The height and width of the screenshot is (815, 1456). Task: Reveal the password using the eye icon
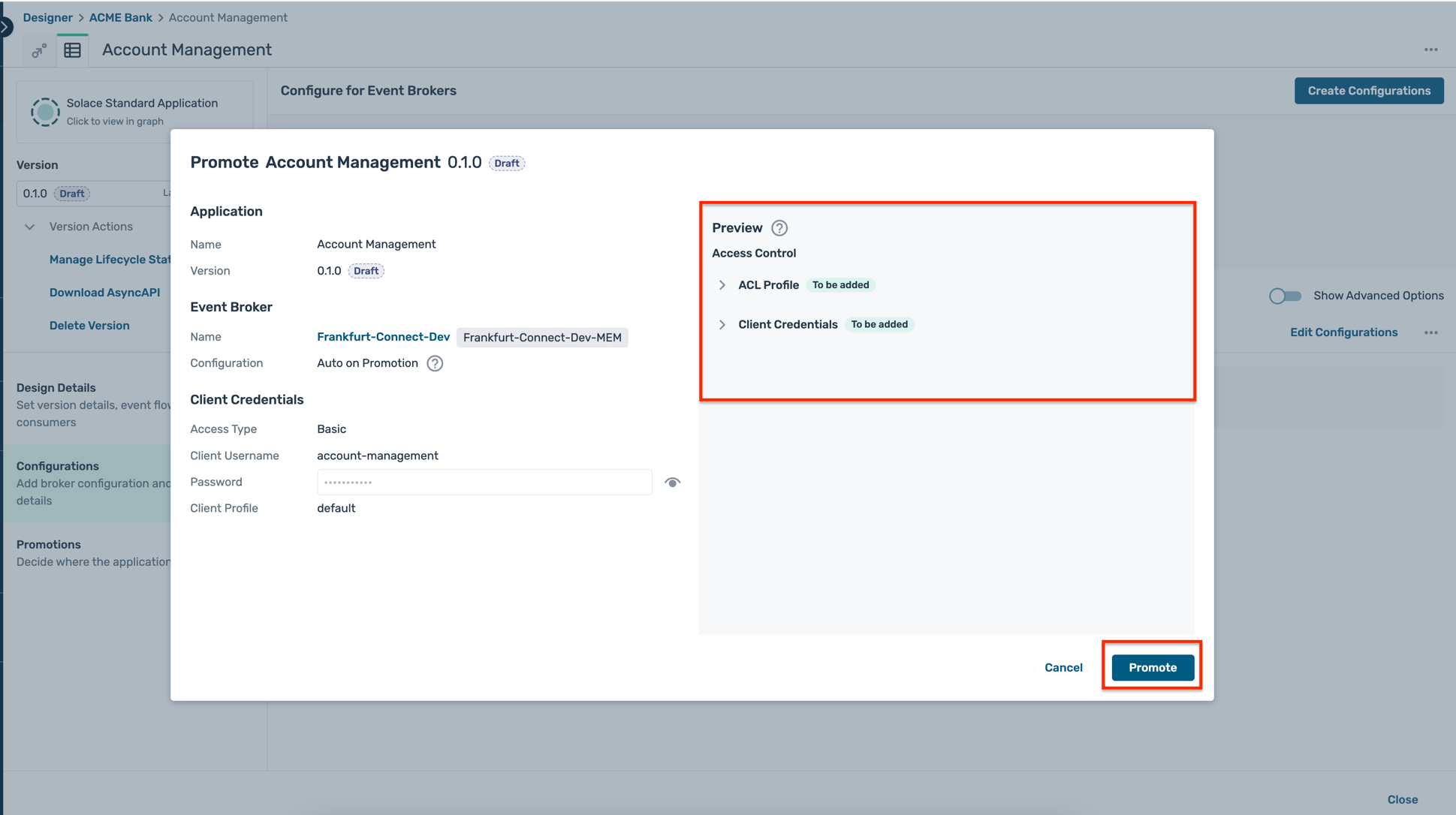click(672, 482)
